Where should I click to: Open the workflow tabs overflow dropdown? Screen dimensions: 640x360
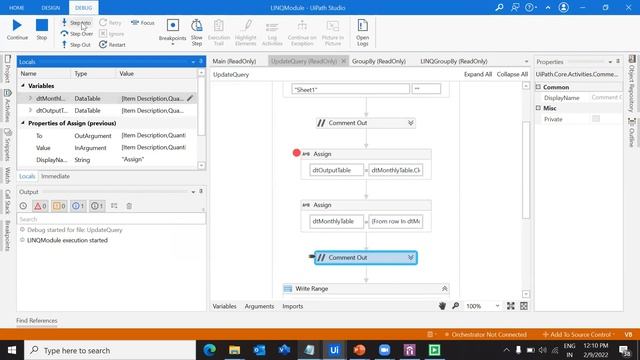pos(526,62)
